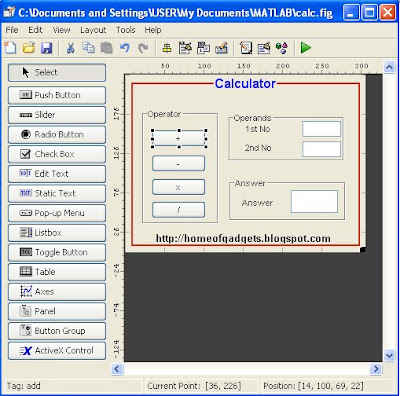The image size is (400, 396).
Task: Pick the Slider component
Action: click(x=57, y=115)
